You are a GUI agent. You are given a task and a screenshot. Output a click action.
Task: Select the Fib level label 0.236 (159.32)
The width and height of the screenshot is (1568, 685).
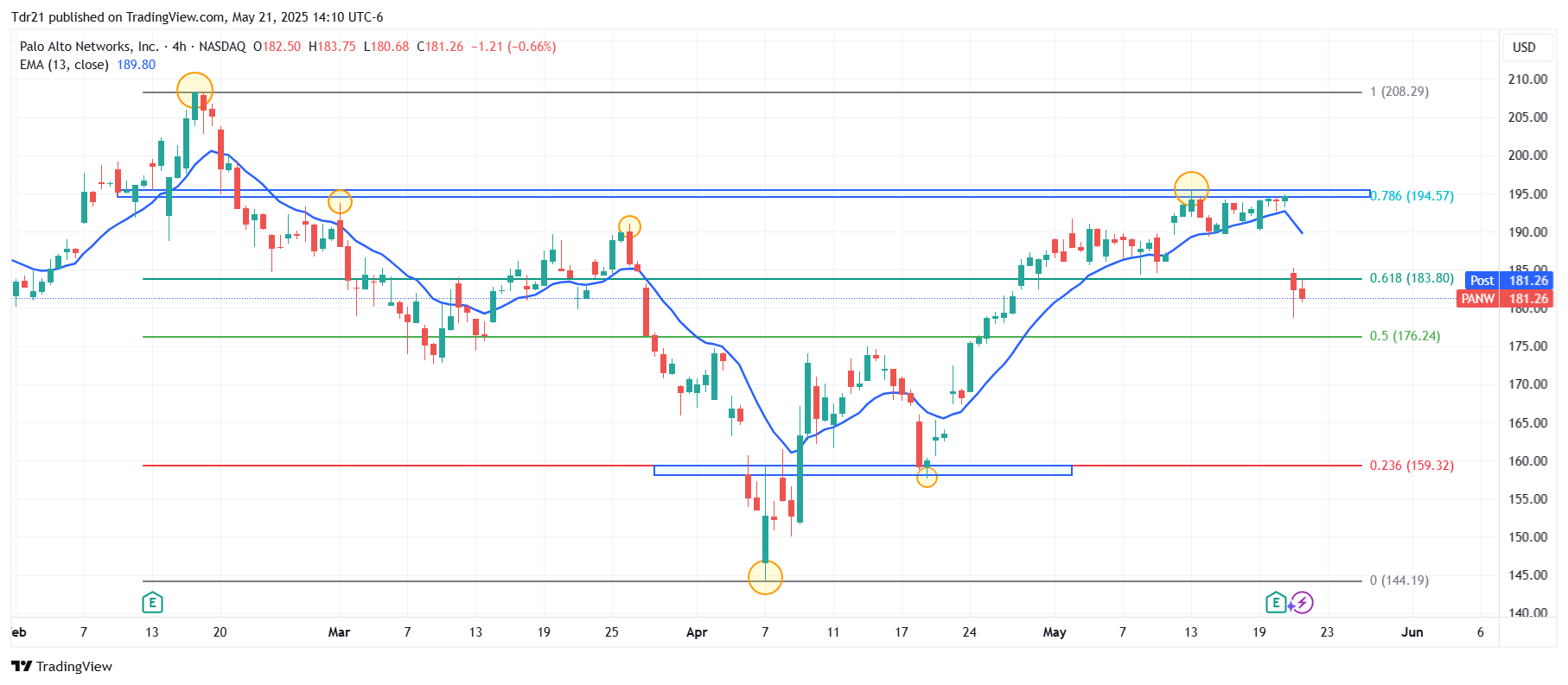[1412, 466]
